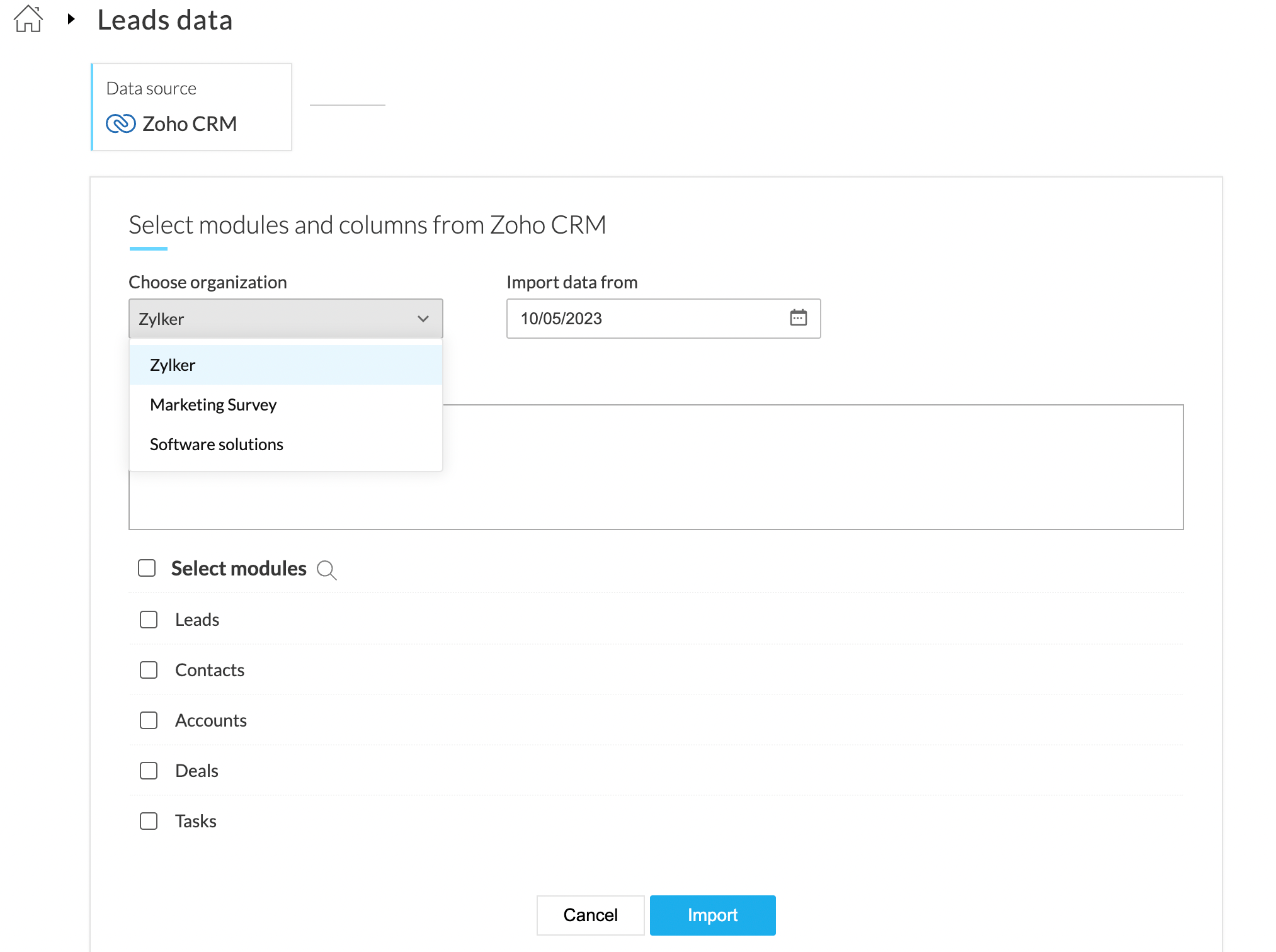
Task: Open the calendar date picker icon
Action: (x=798, y=318)
